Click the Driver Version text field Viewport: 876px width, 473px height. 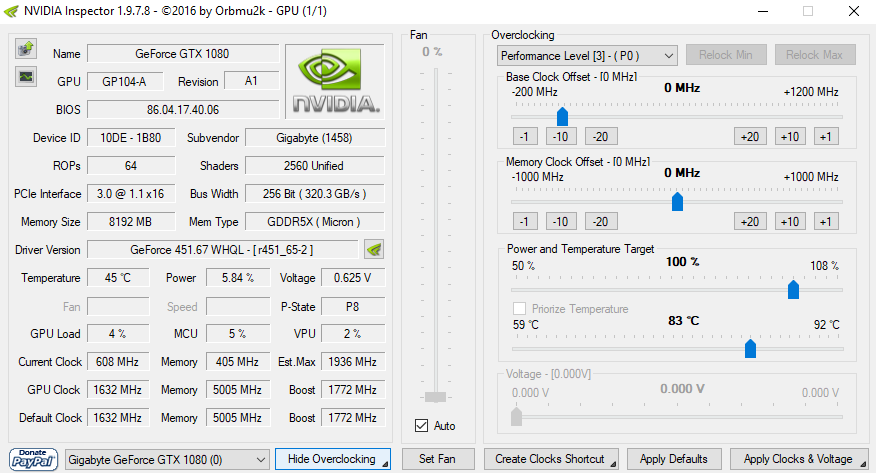coord(222,249)
